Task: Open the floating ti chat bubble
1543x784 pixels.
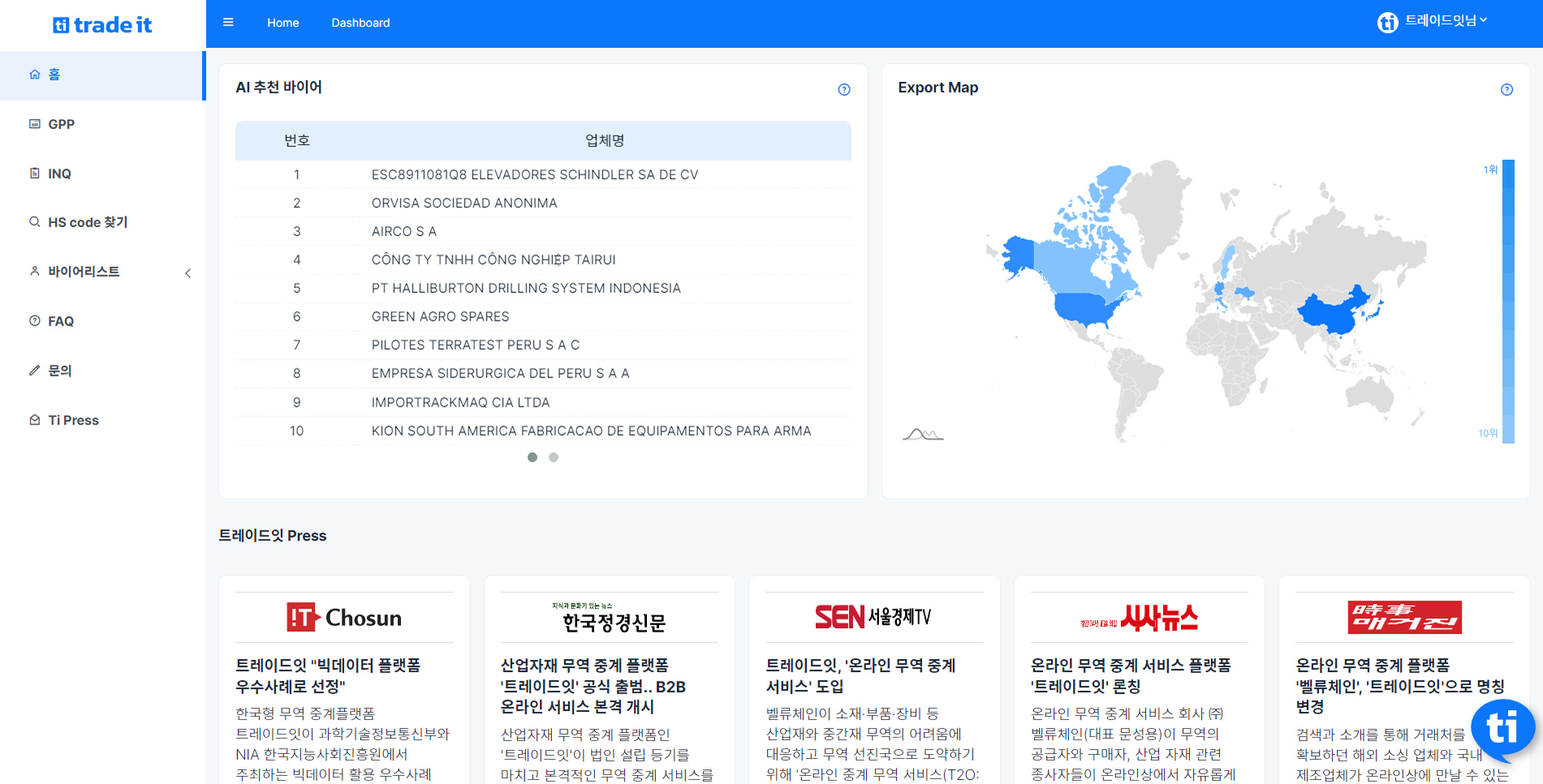Action: click(x=1502, y=727)
